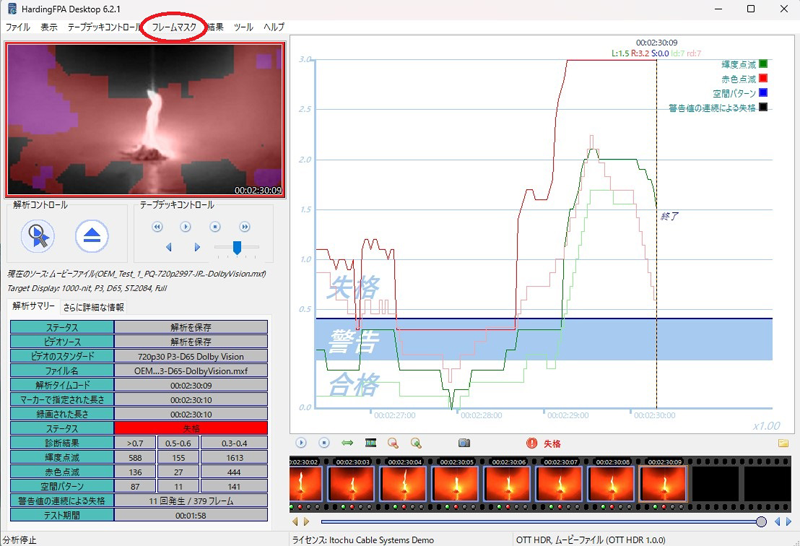Click the zoom in magnifier icon
Image resolution: width=800 pixels, height=546 pixels.
416,443
